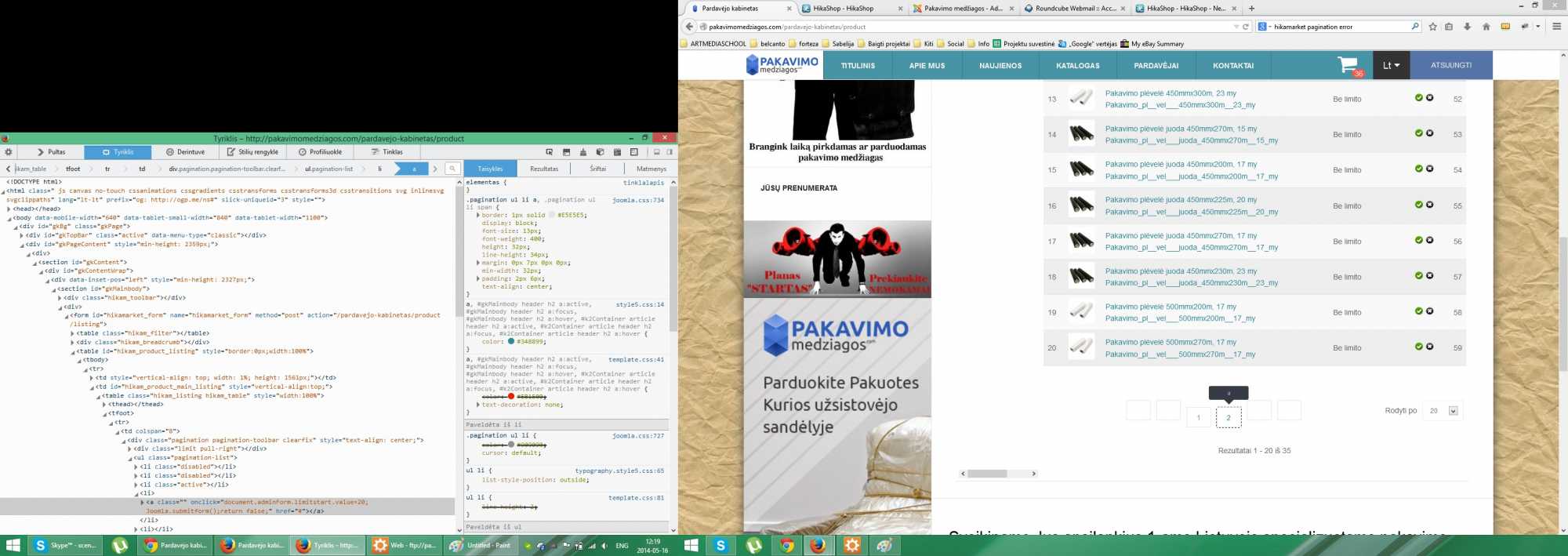Screen dimensions: 1568x556
Task: Expand the hikam_toolbar div node
Action: coord(60,298)
